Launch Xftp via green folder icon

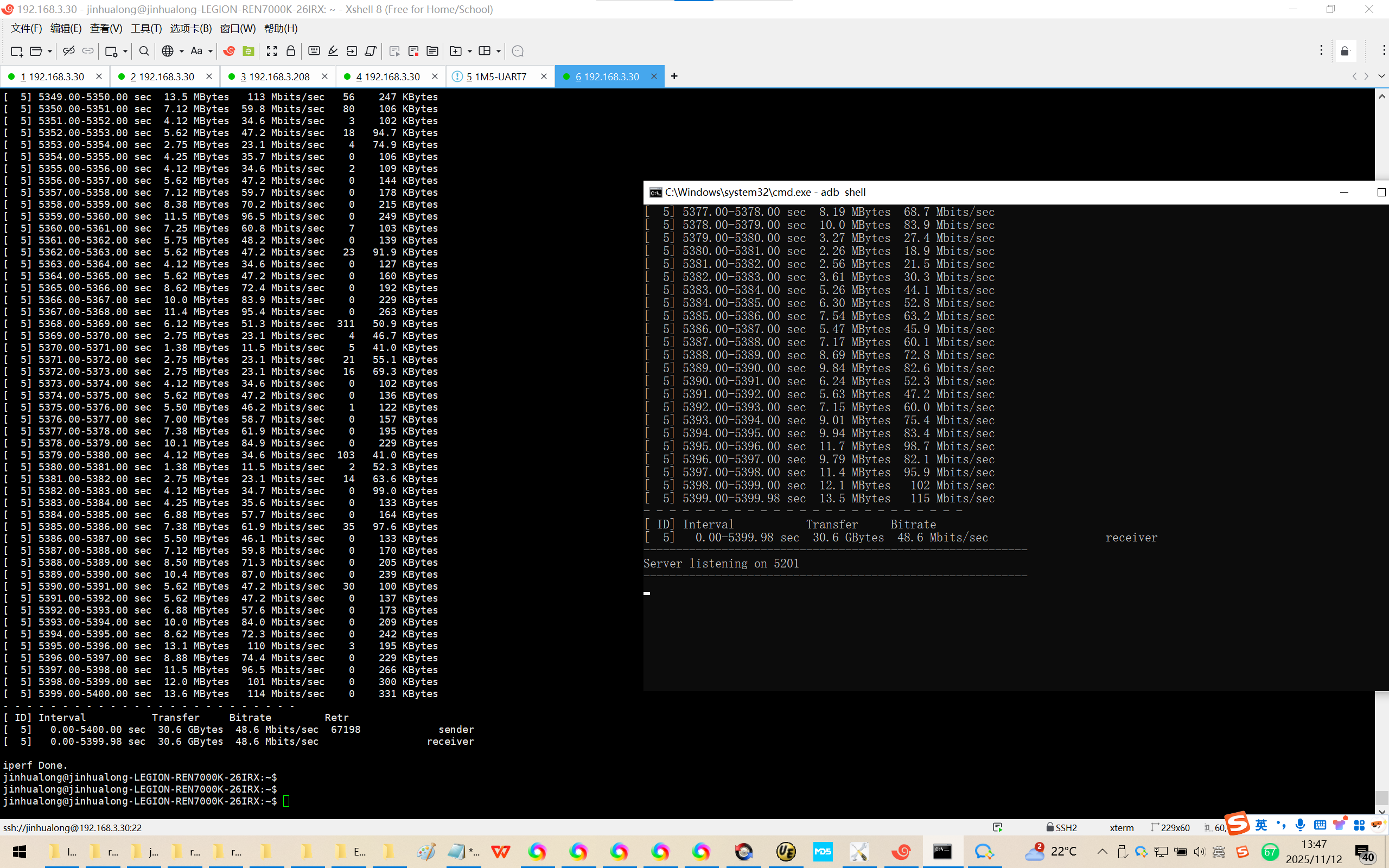(249, 51)
